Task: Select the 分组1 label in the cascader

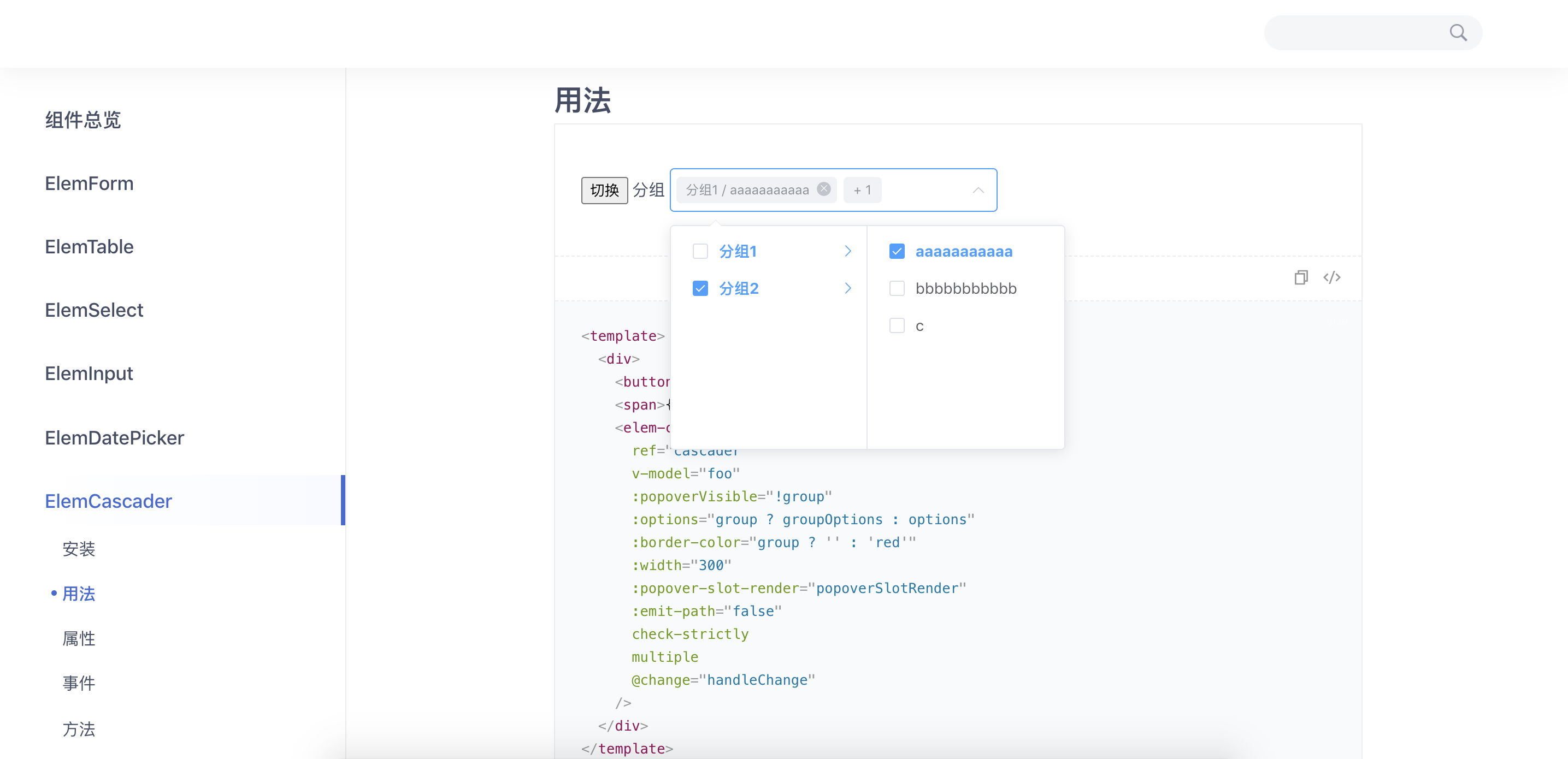Action: (x=738, y=251)
